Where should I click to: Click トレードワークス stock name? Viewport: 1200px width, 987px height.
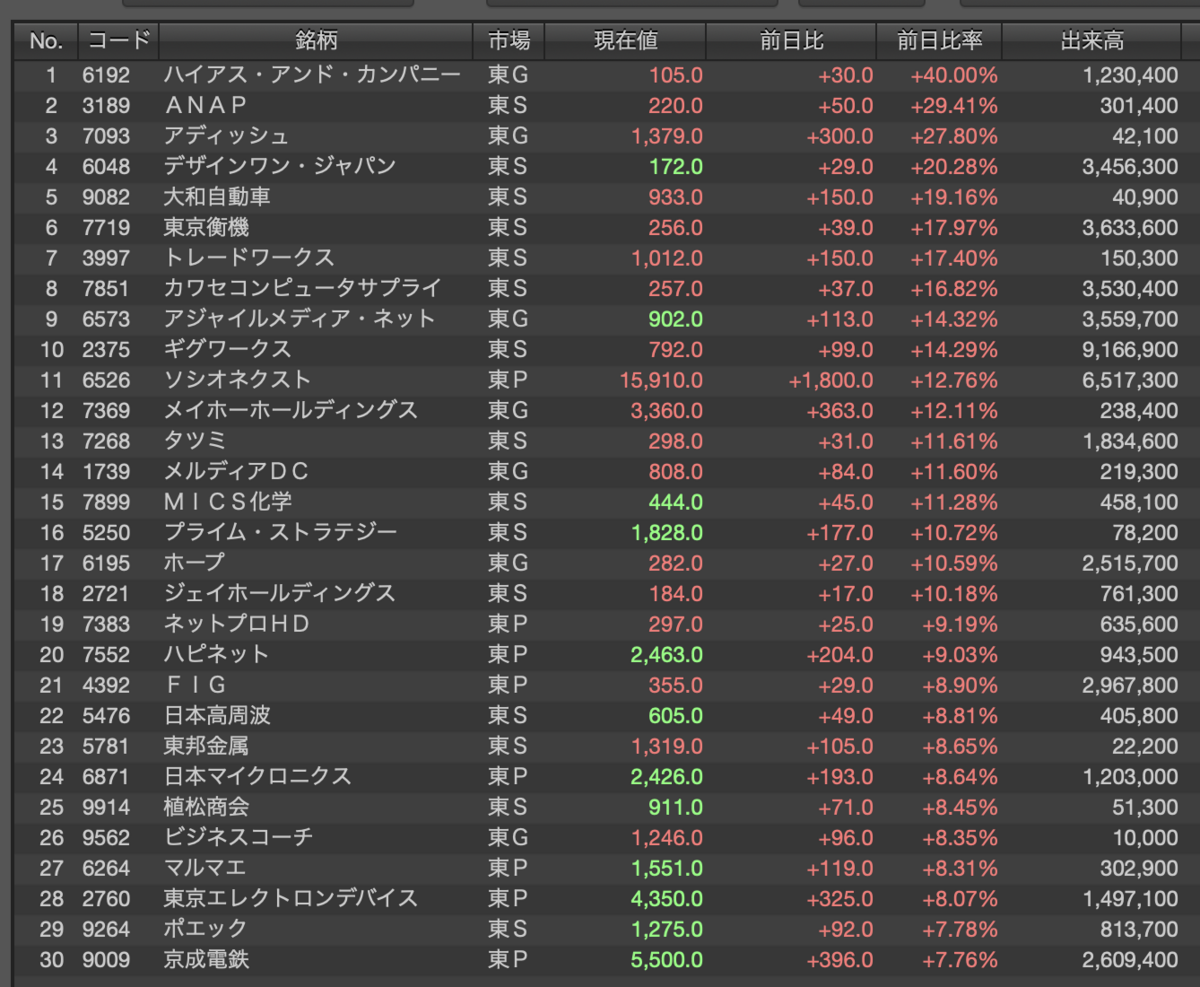[x=249, y=258]
